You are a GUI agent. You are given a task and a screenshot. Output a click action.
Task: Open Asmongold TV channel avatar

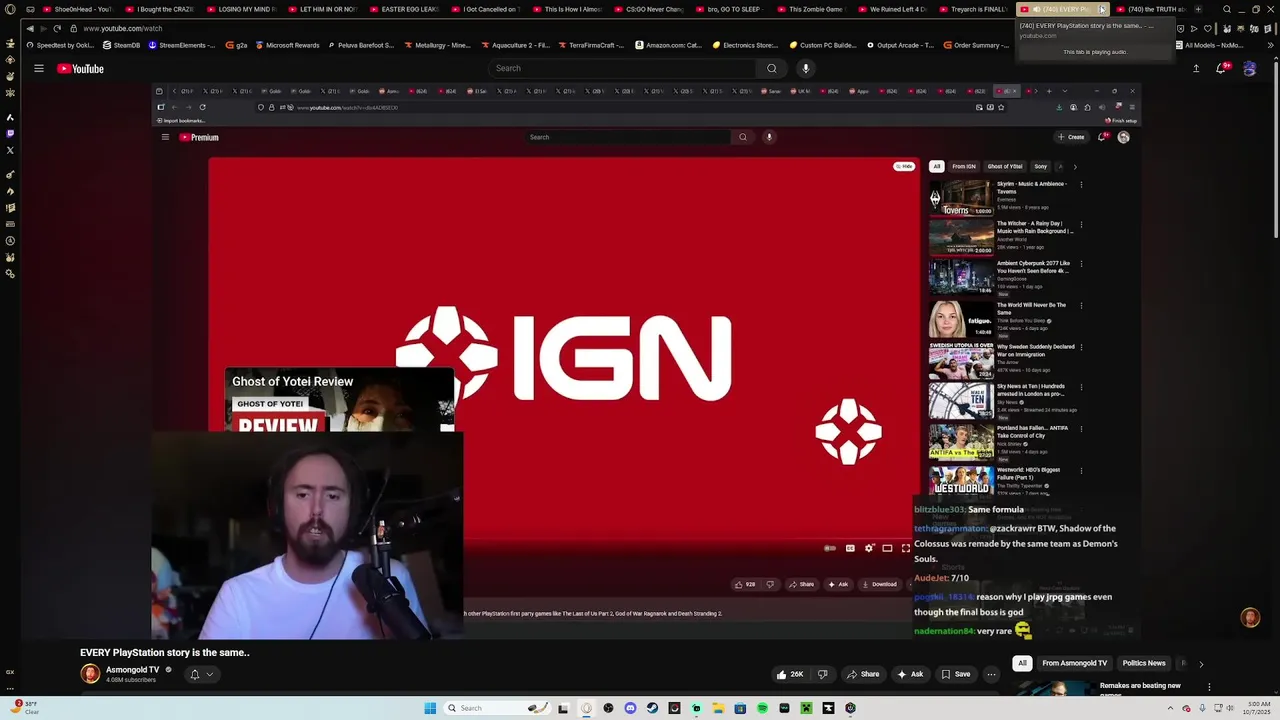pos(90,674)
